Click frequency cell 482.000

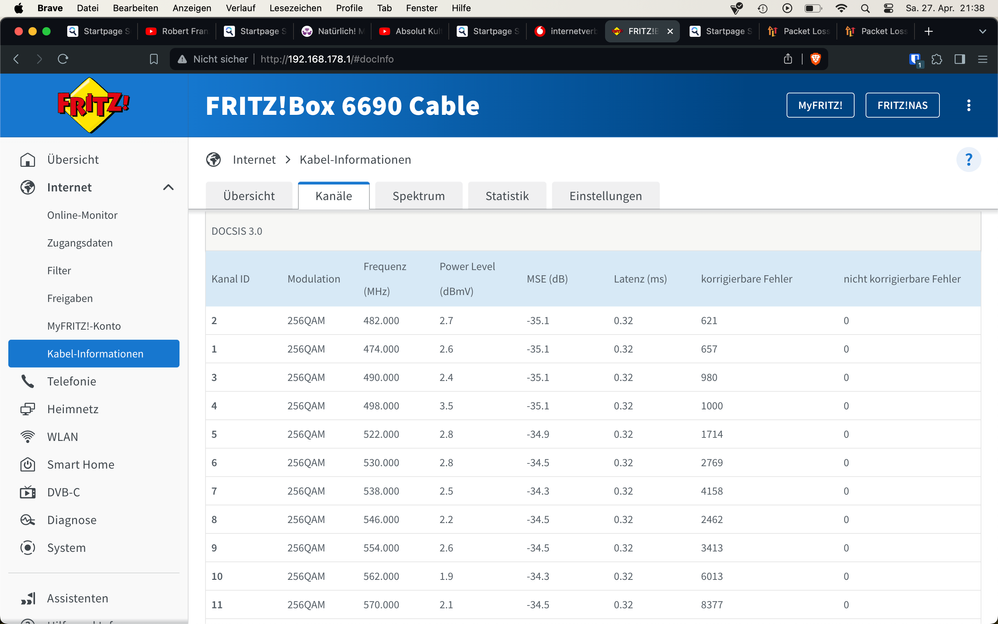[x=381, y=321]
